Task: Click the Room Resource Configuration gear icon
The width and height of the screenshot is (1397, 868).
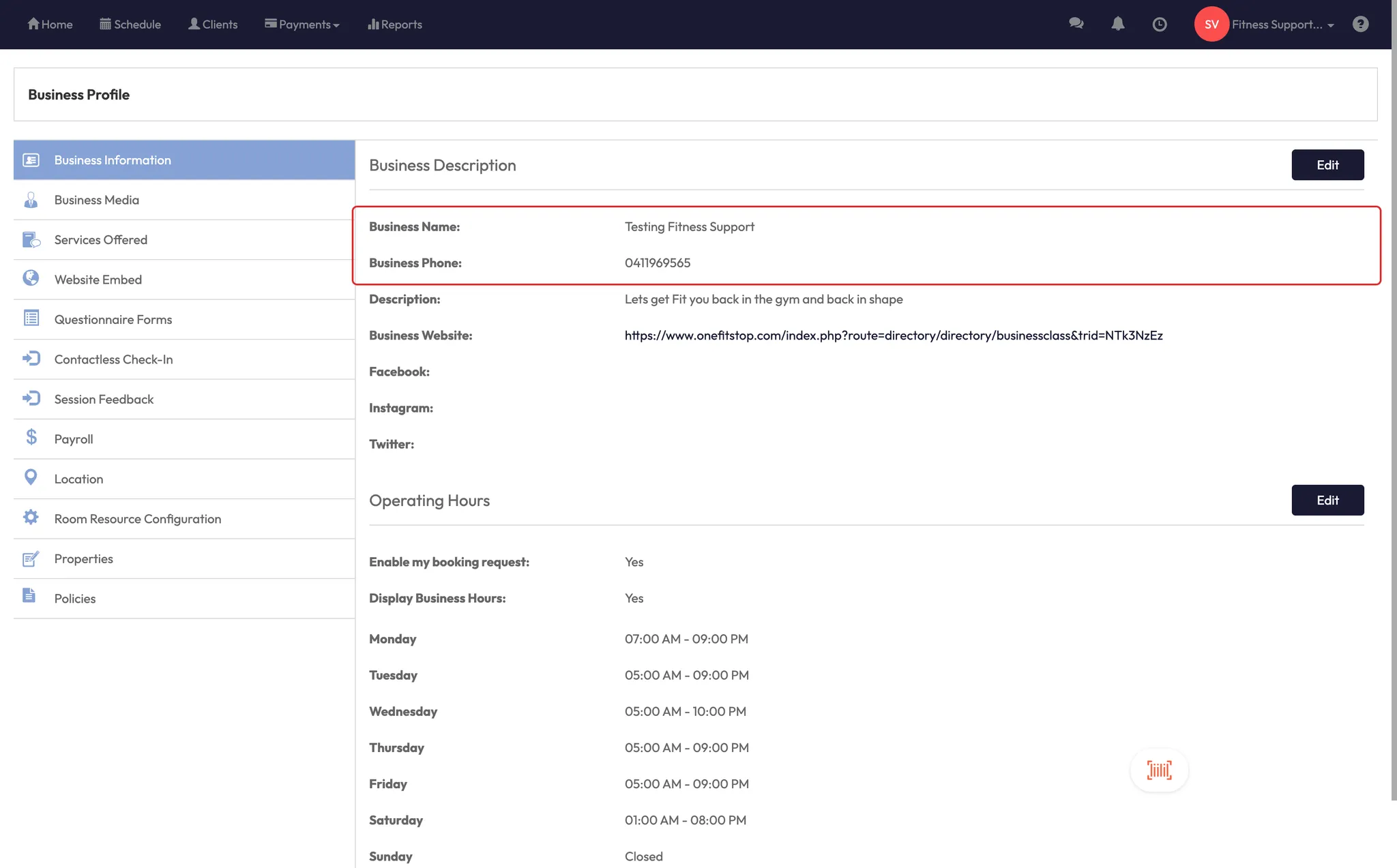Action: 31,518
